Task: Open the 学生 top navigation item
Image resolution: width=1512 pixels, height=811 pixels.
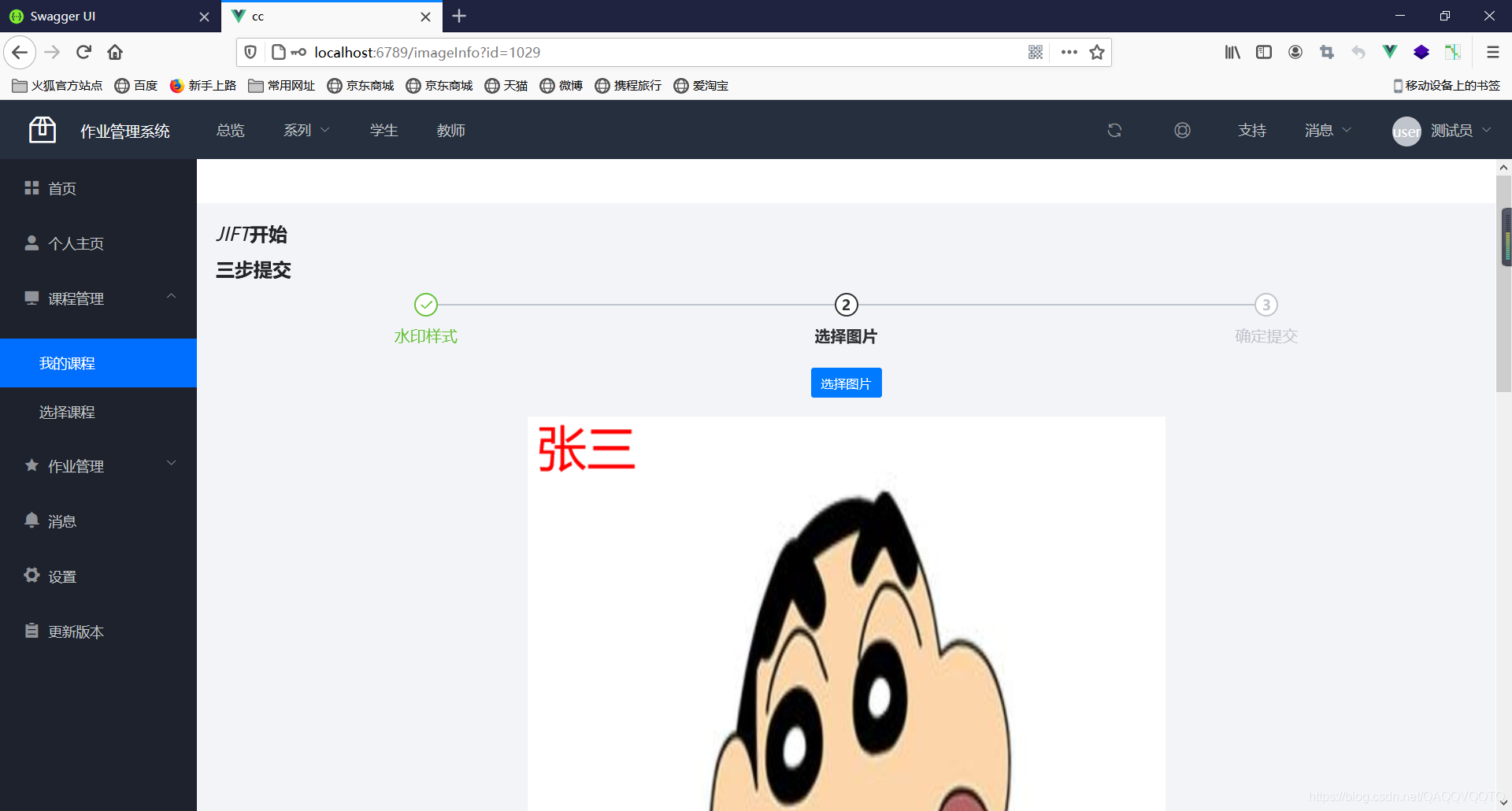Action: 384,131
